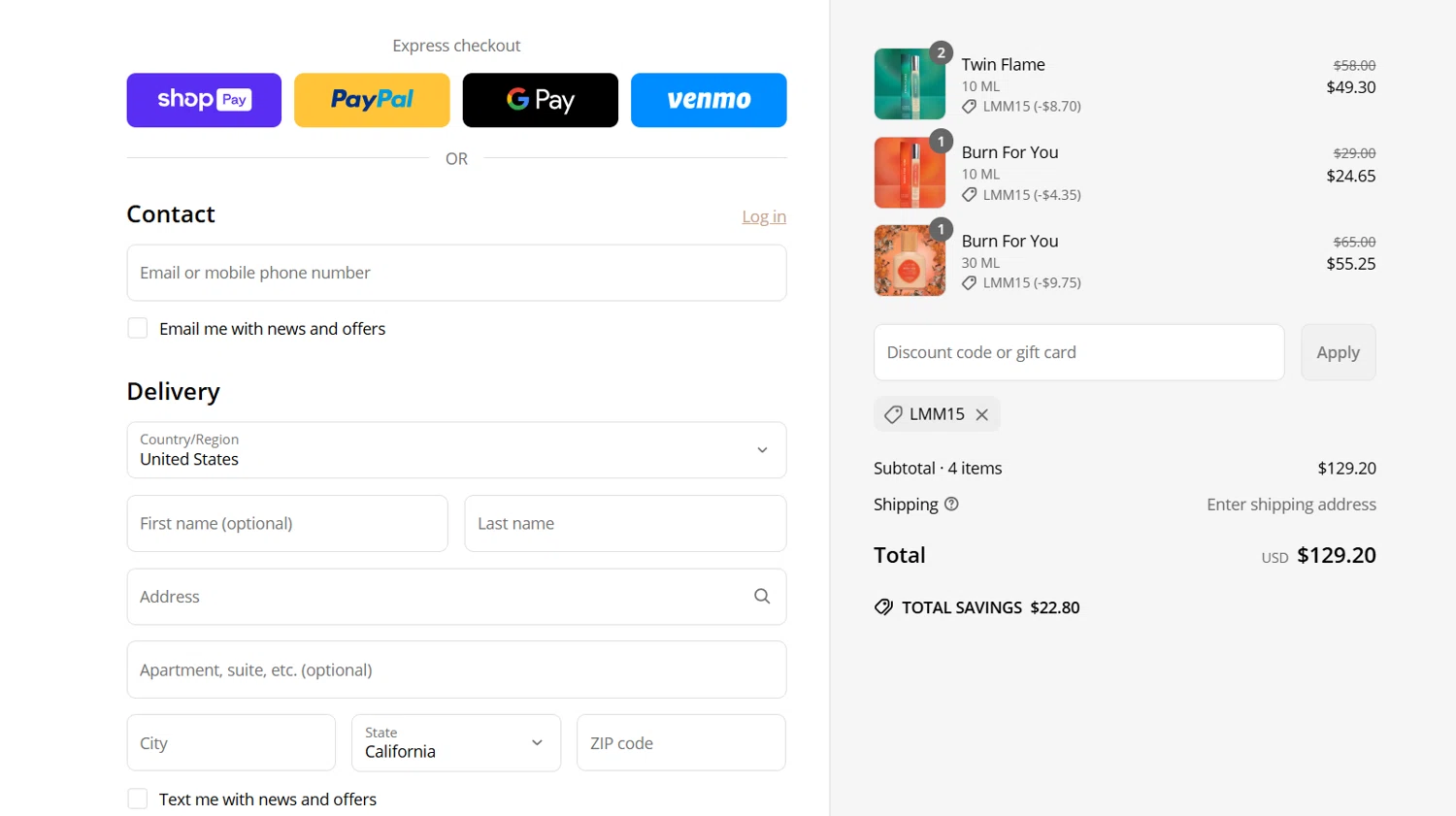Click the Express checkout heading
1456x816 pixels.
coord(456,46)
